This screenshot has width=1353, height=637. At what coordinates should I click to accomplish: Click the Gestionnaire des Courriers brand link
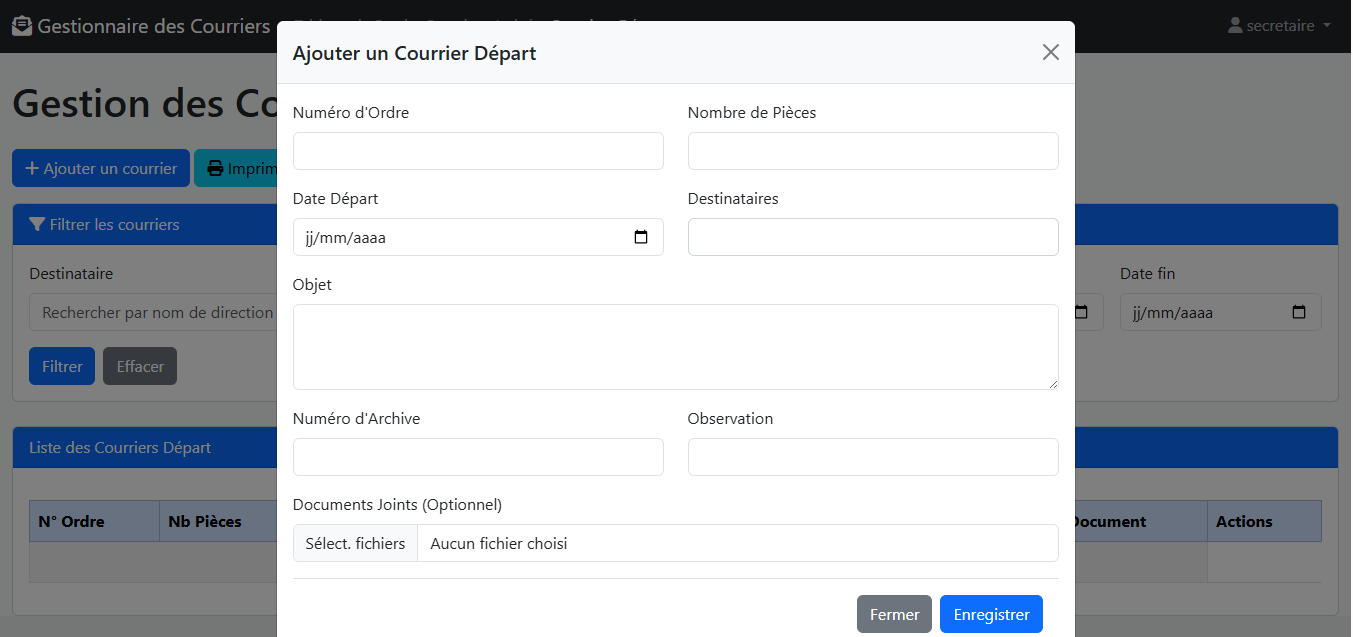[141, 26]
